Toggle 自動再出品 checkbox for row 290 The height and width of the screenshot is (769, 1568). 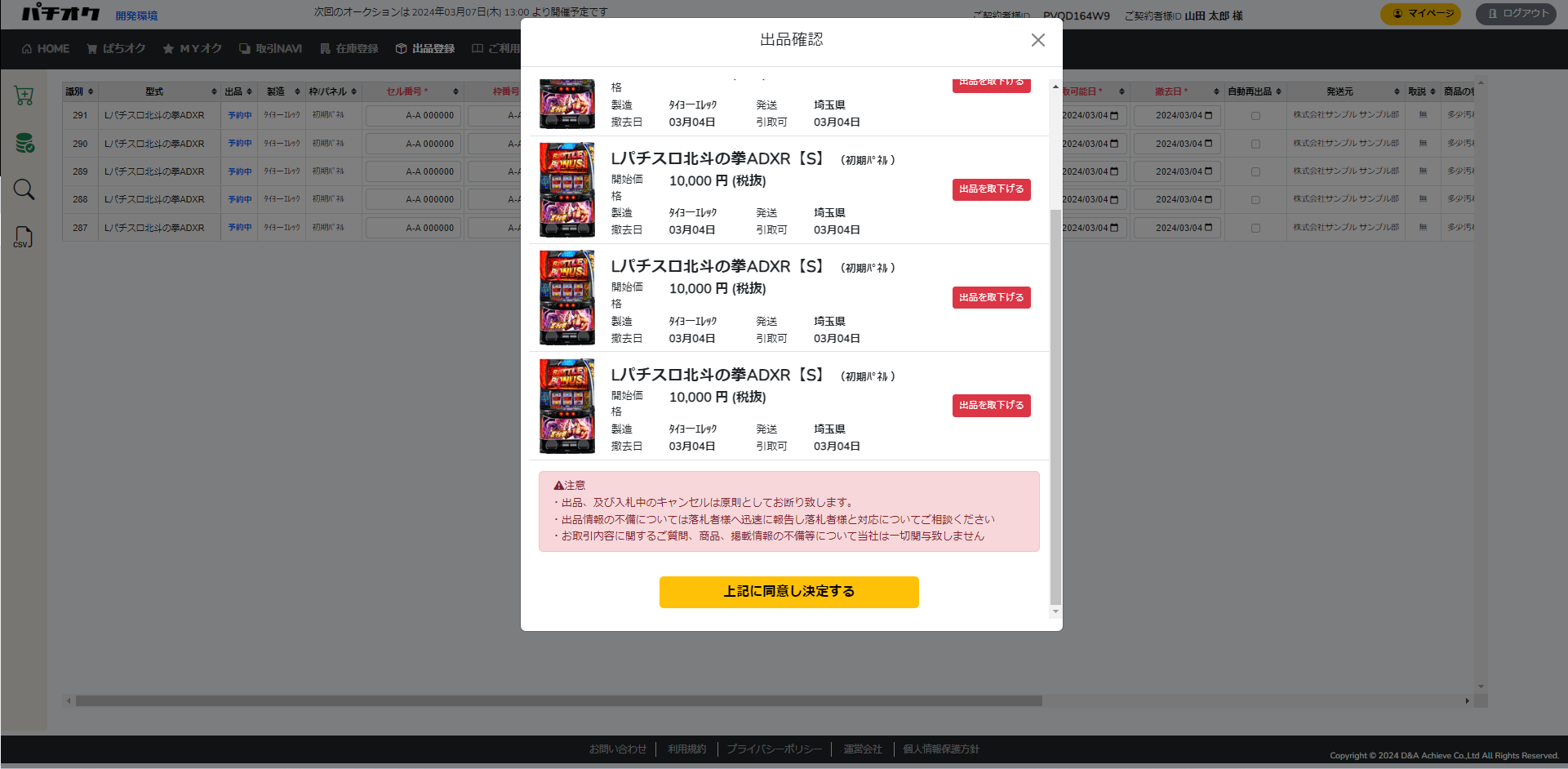(1255, 144)
